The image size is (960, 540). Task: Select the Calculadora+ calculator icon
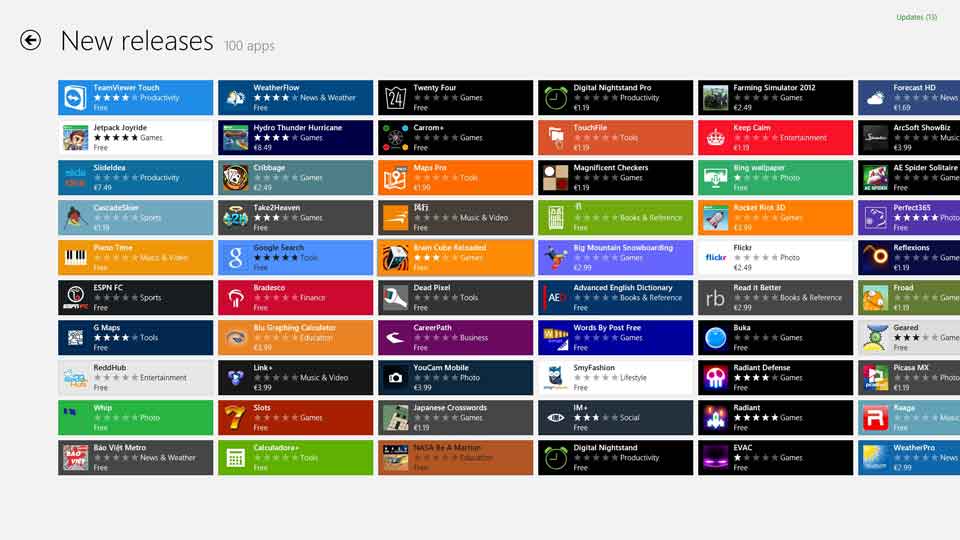pos(236,458)
